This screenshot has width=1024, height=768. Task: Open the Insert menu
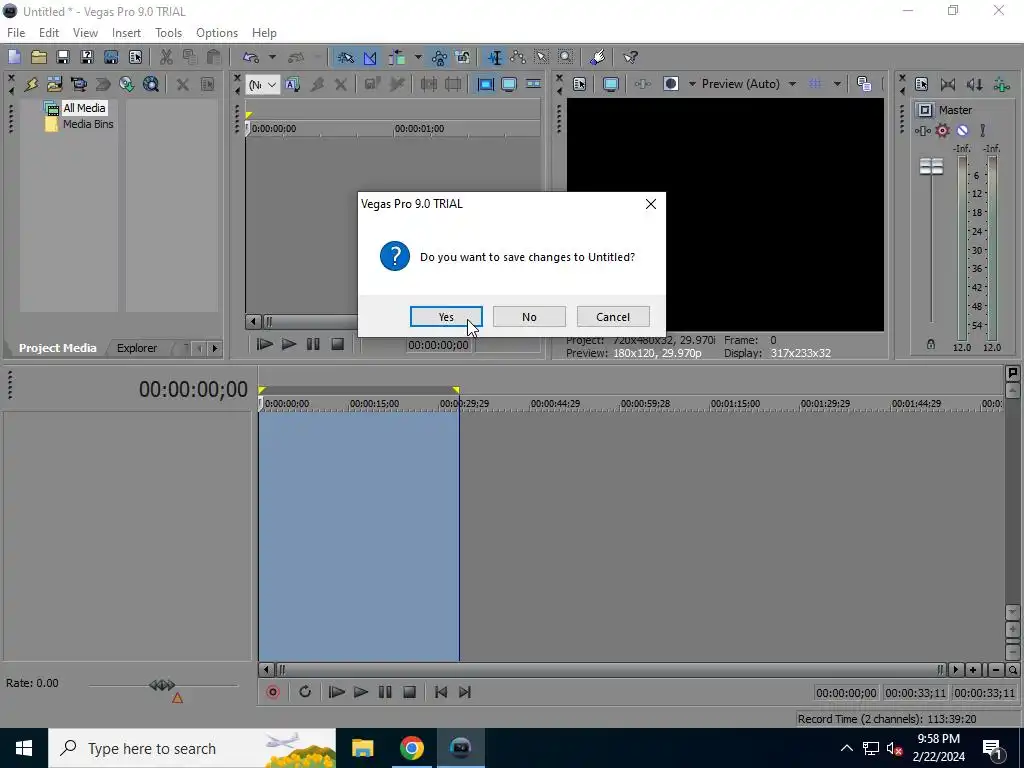coord(126,33)
